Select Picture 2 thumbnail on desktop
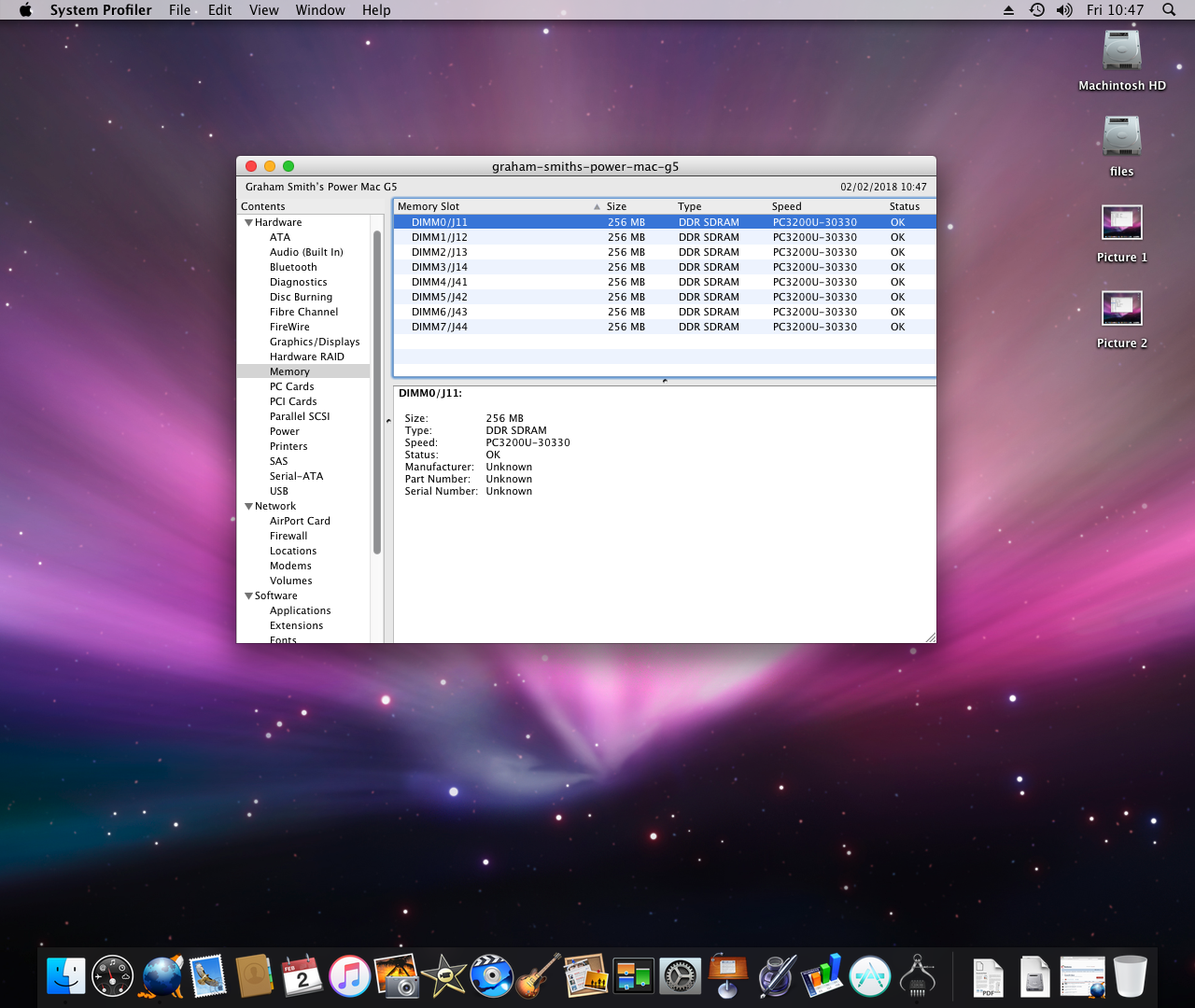 coord(1122,309)
